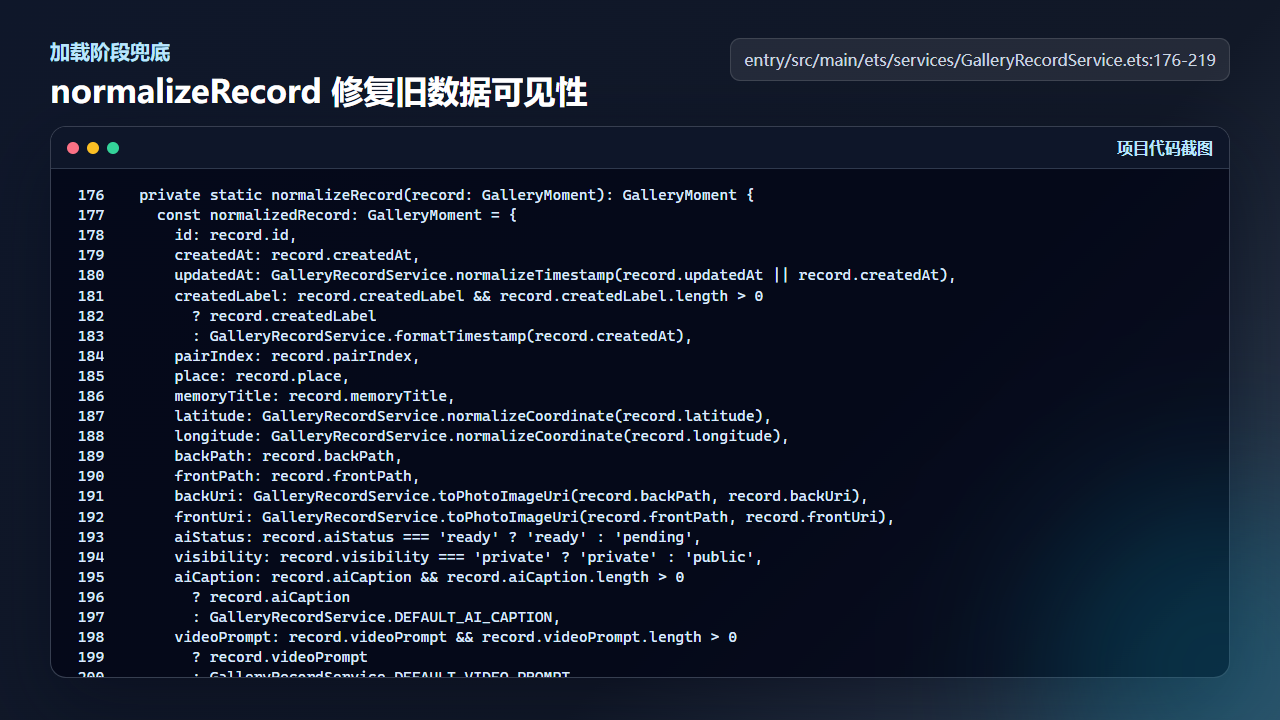Click the 'aiStatus' ready/pending line

tap(438, 537)
